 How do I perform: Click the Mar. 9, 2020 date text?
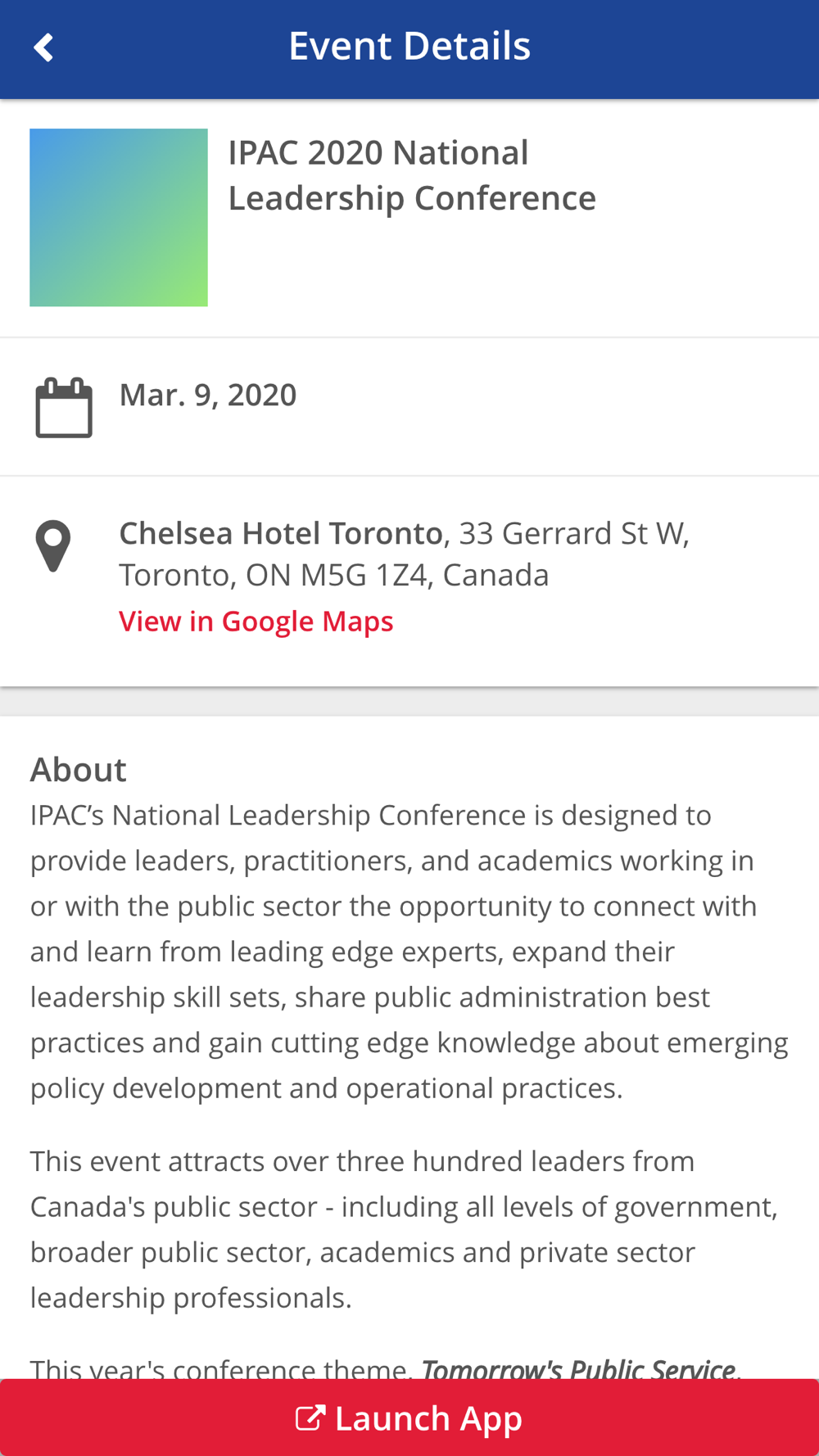(x=208, y=395)
